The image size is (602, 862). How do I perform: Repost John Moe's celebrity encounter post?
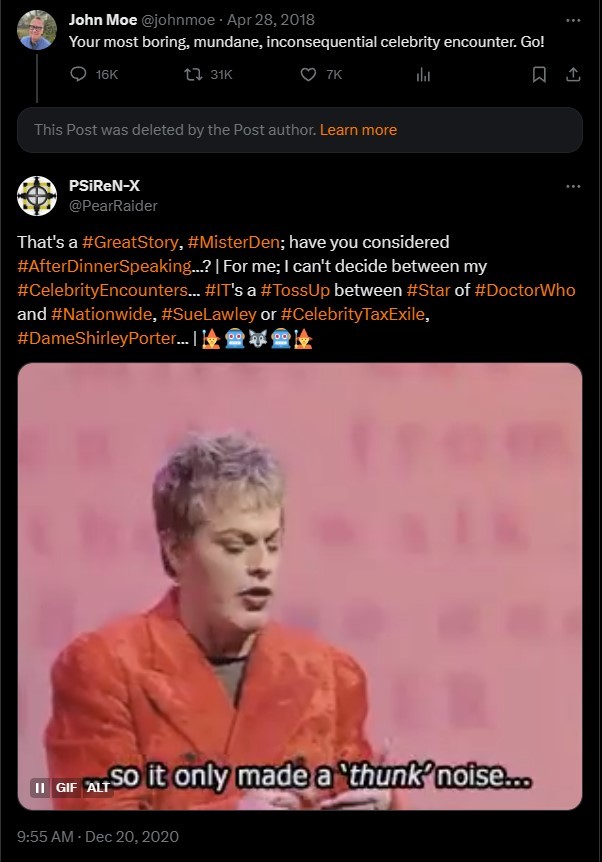click(193, 74)
